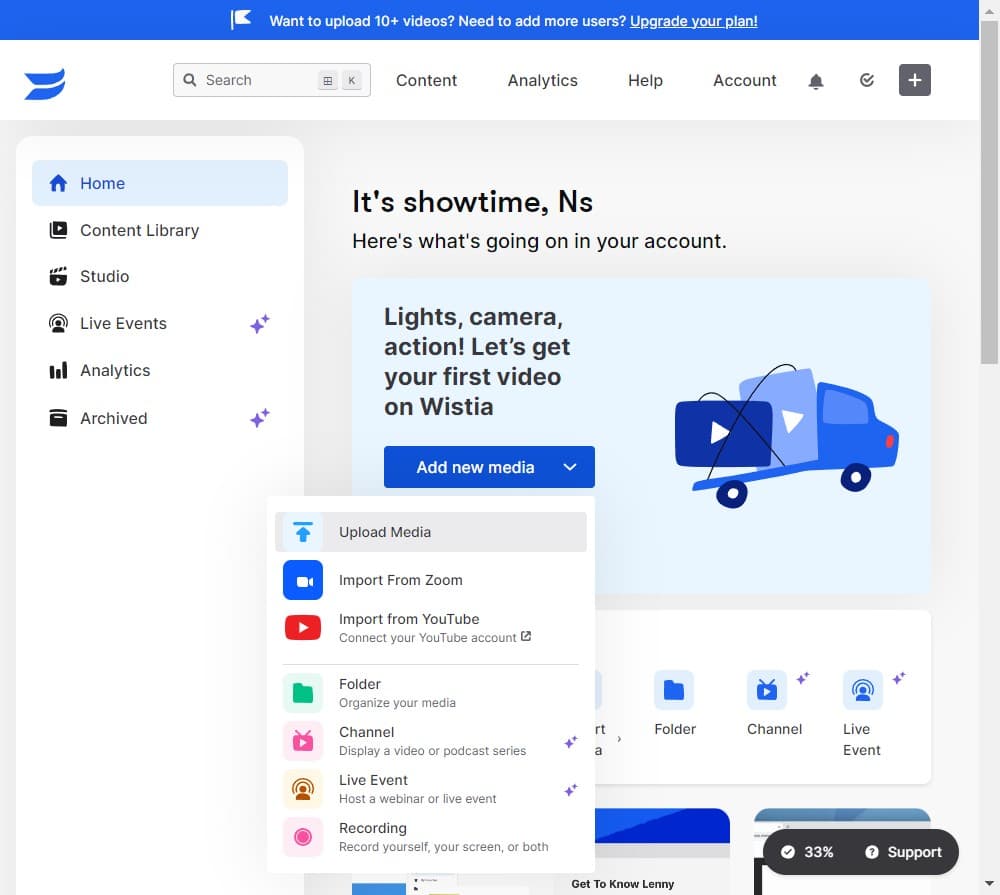Select the Home sidebar icon
Image resolution: width=1000 pixels, height=895 pixels.
click(57, 183)
